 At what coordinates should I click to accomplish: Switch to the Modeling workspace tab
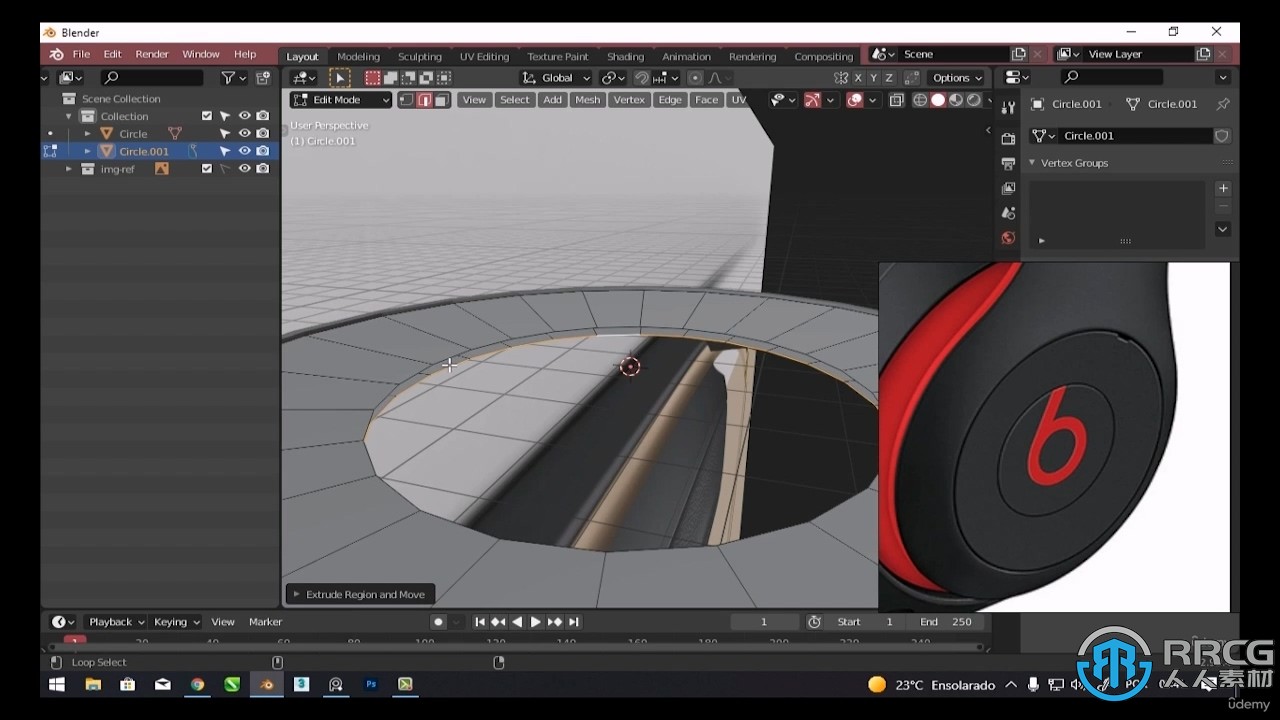tap(358, 57)
